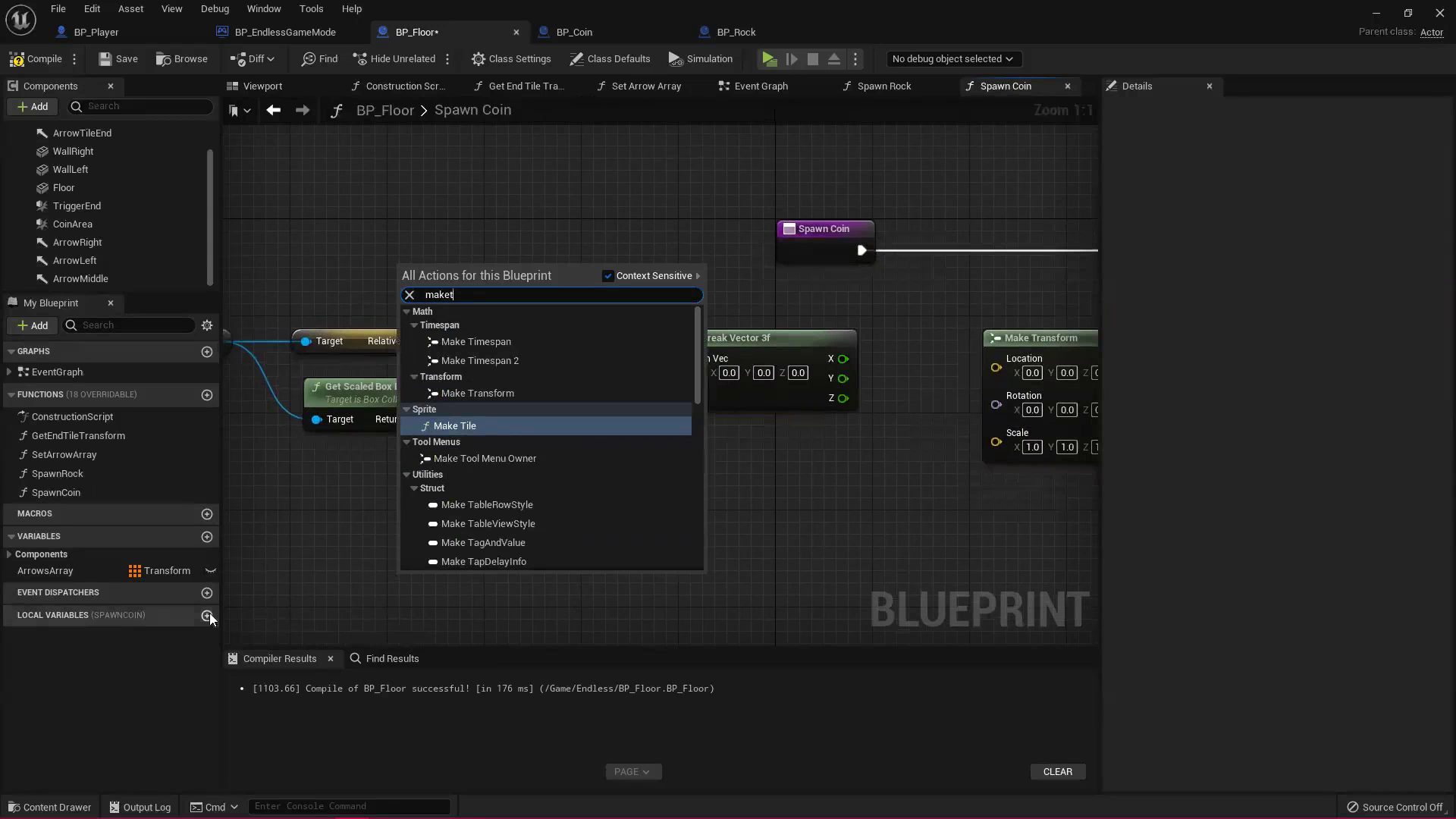Click Clear in compiler results

point(1058,772)
